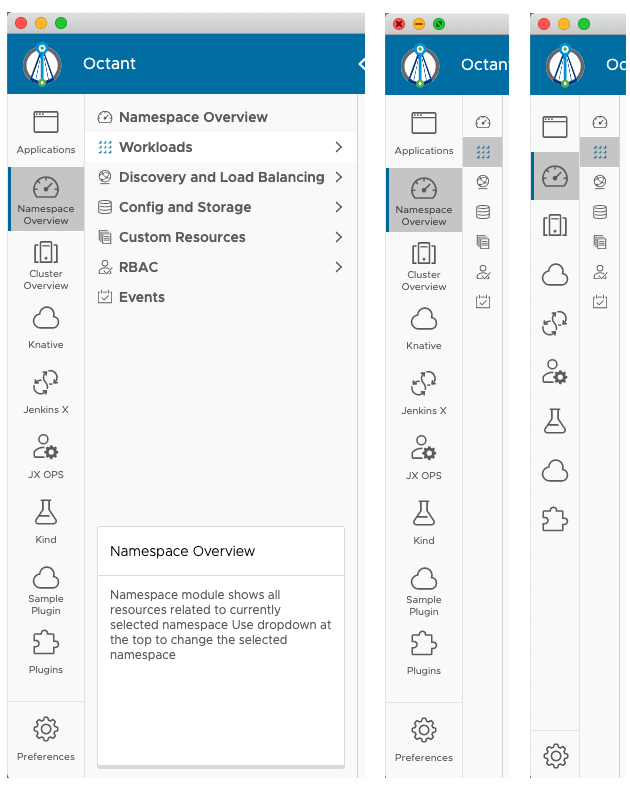The image size is (630, 788).
Task: Select Workloads menu entry
Action: point(221,147)
